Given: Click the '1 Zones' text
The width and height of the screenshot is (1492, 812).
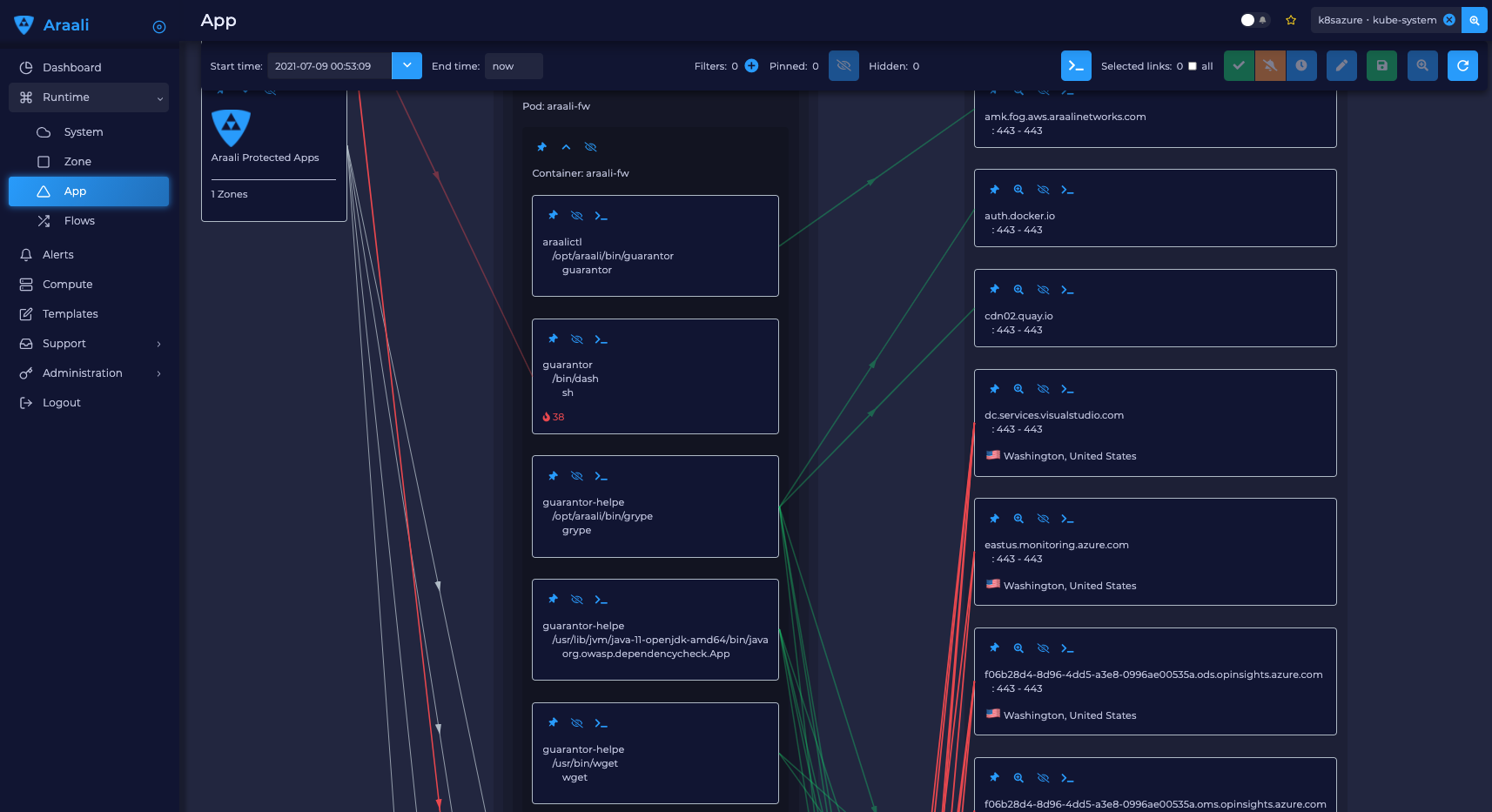Looking at the screenshot, I should point(229,194).
